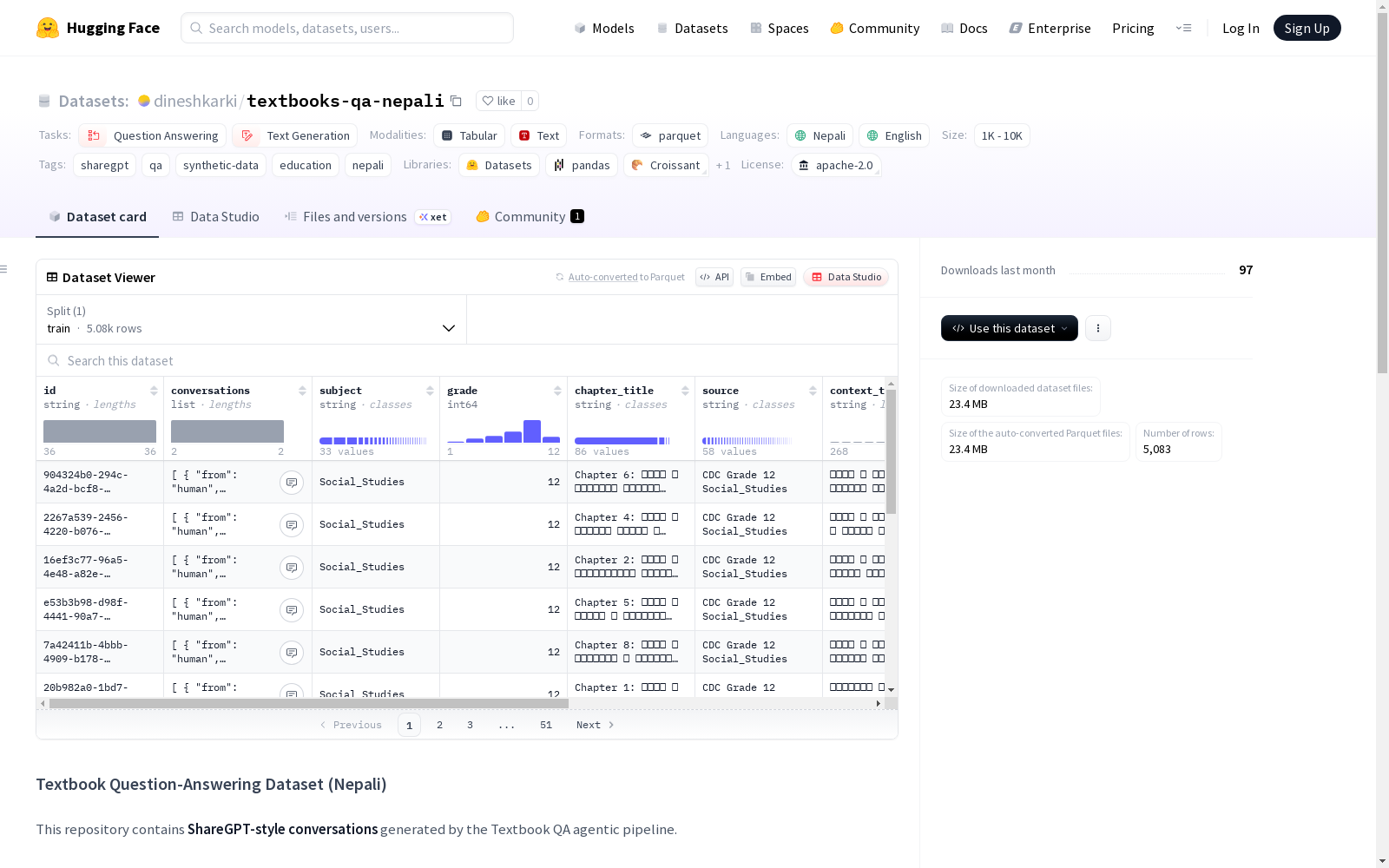
Task: Copy dataset name with the copy icon
Action: [456, 101]
